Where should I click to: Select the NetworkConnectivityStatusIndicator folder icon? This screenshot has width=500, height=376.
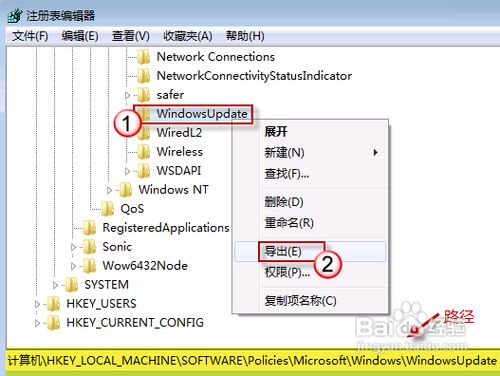144,76
